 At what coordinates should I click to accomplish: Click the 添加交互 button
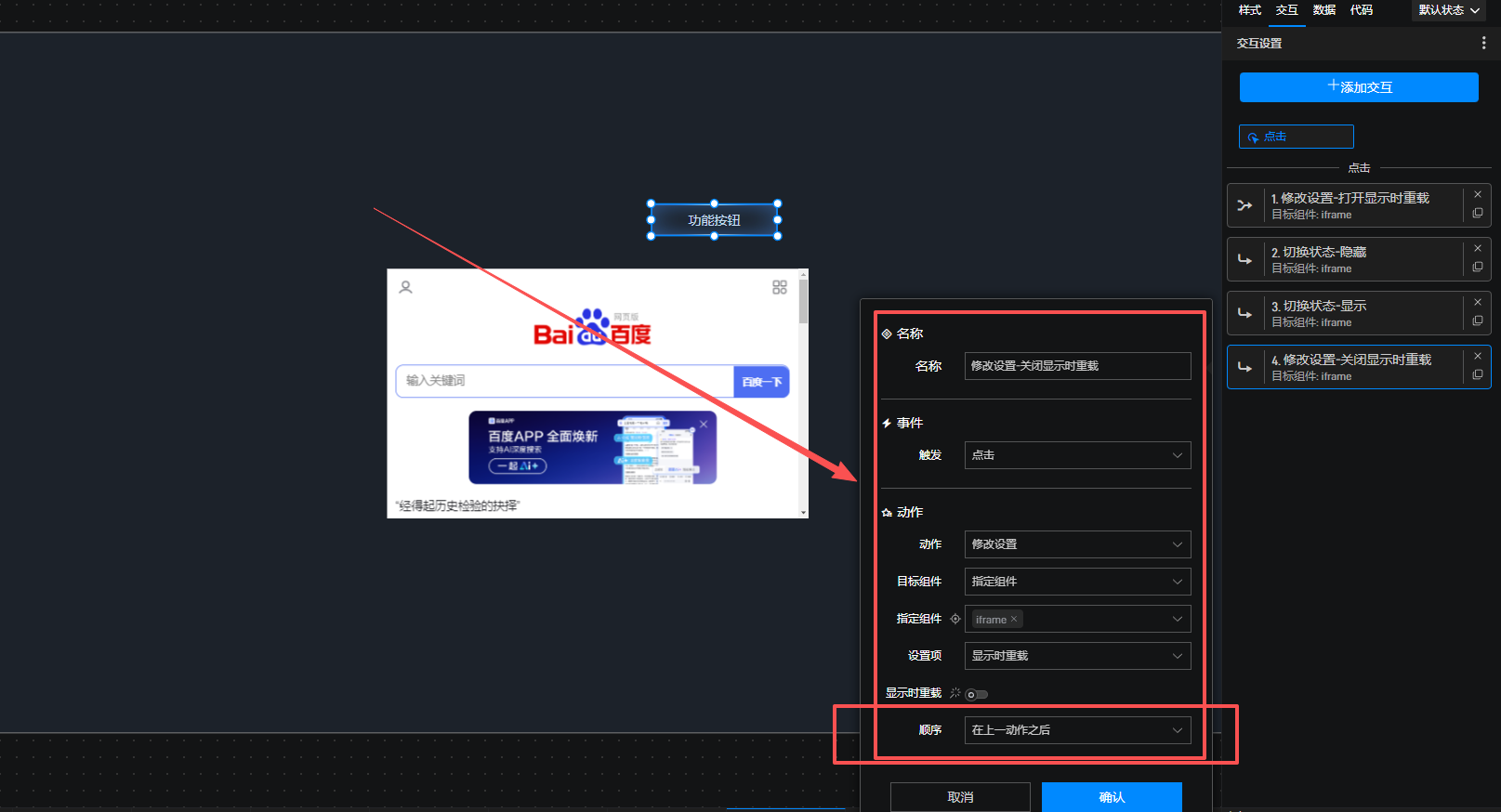[x=1359, y=87]
